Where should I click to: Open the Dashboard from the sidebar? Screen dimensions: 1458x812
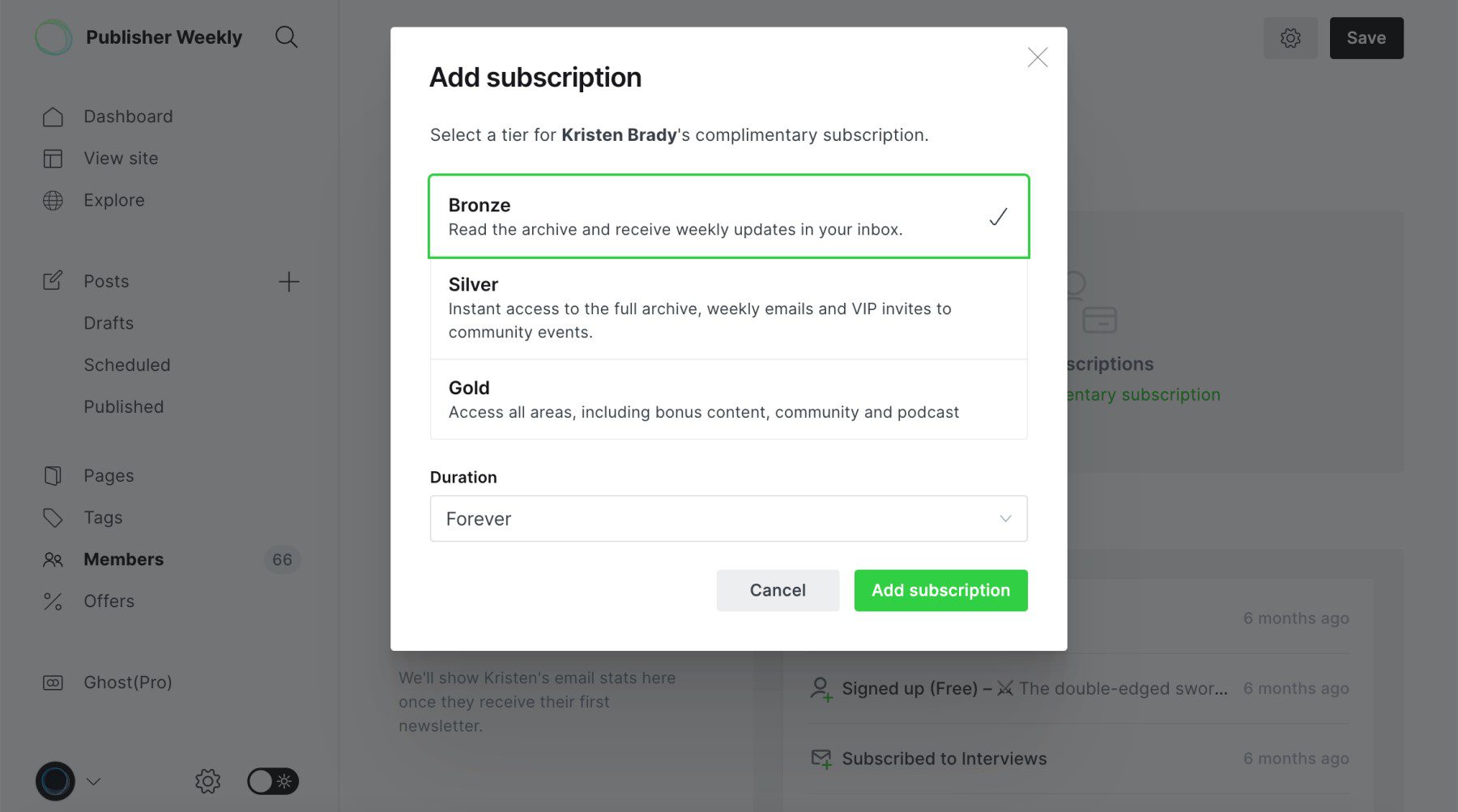127,116
